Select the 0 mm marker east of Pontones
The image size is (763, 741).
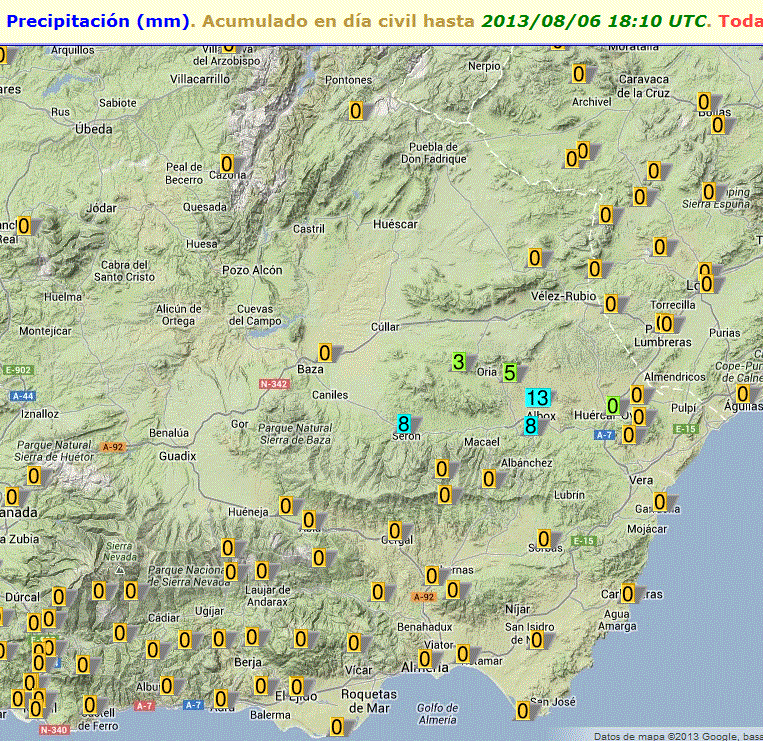[356, 111]
